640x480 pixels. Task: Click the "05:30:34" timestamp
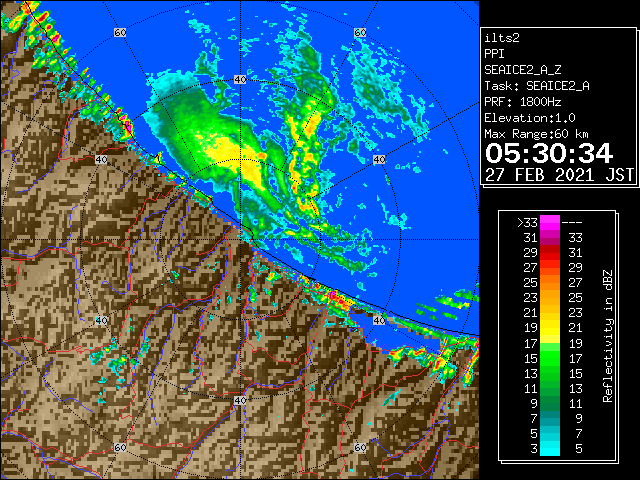pyautogui.click(x=549, y=153)
